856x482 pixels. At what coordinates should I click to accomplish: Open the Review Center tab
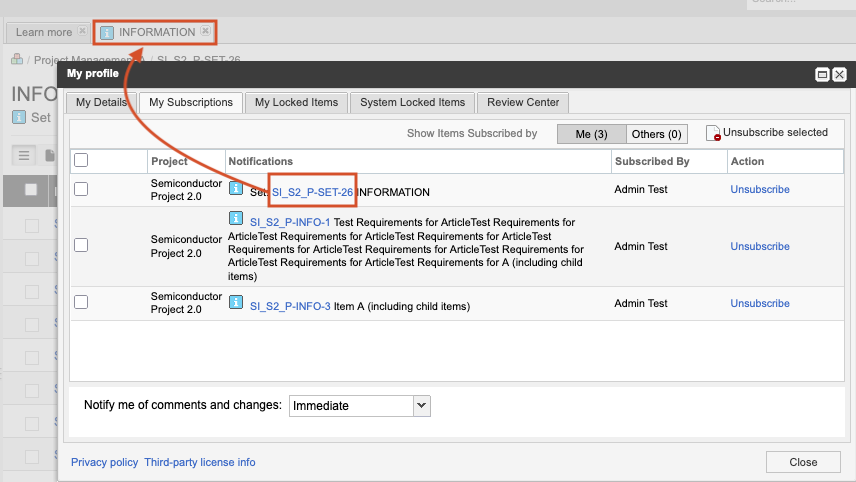[523, 103]
